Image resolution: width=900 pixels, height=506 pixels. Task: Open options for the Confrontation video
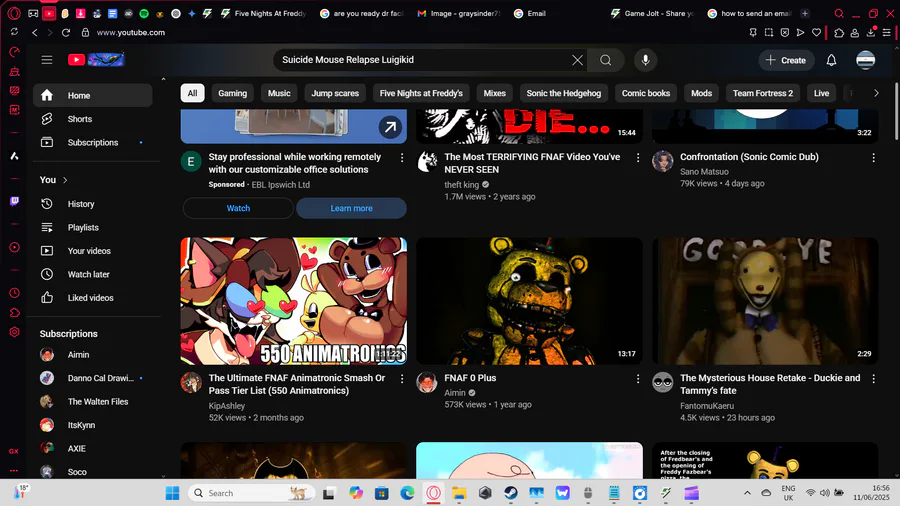point(874,157)
